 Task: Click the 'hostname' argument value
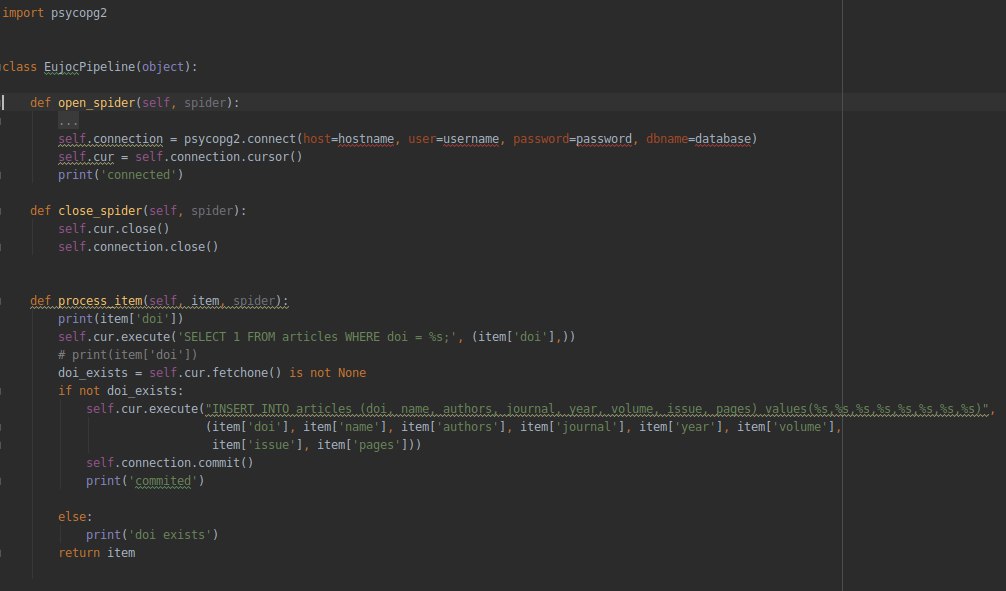pyautogui.click(x=366, y=139)
